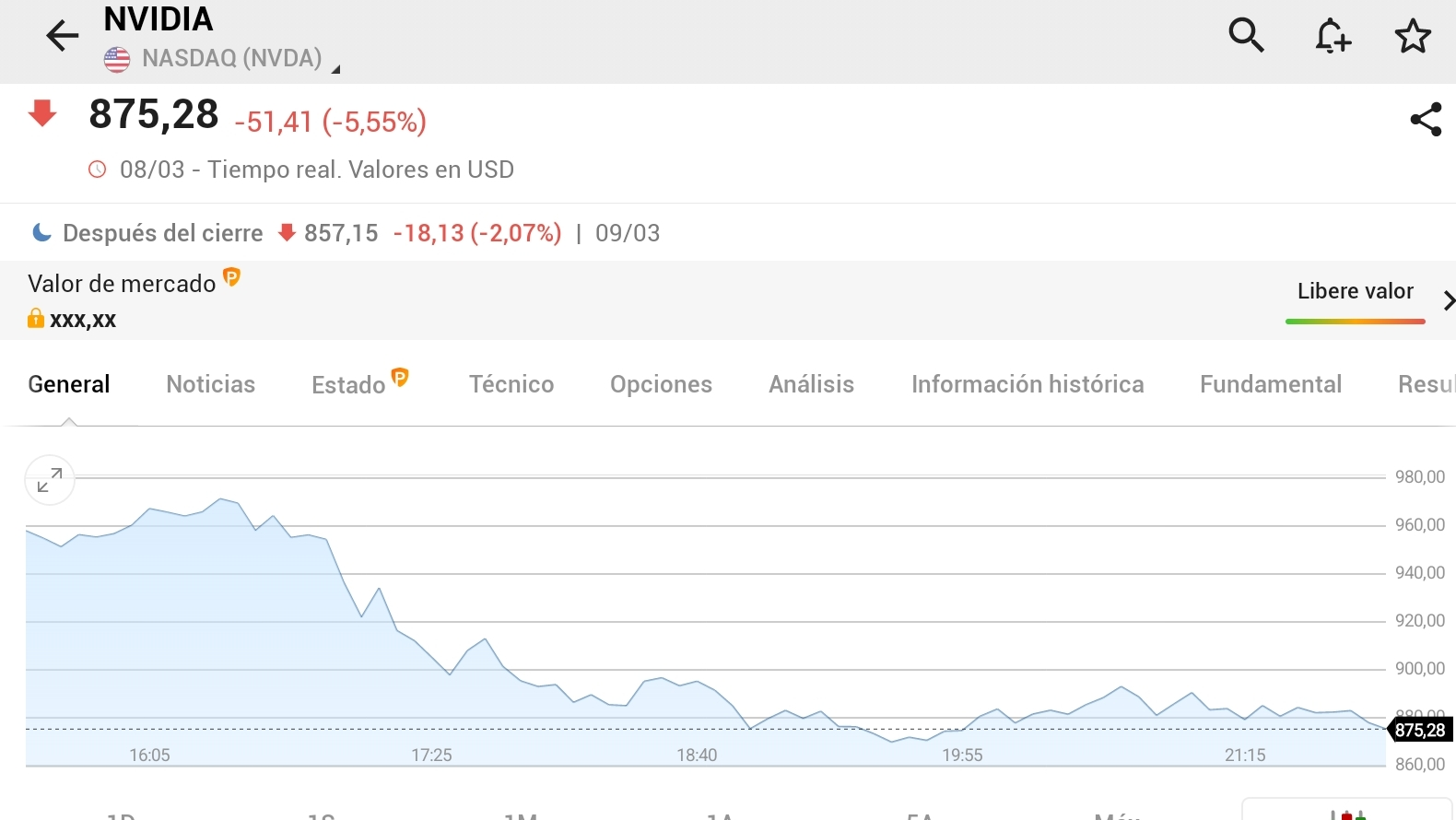
Task: Go back with the arrow icon
Action: click(x=63, y=36)
